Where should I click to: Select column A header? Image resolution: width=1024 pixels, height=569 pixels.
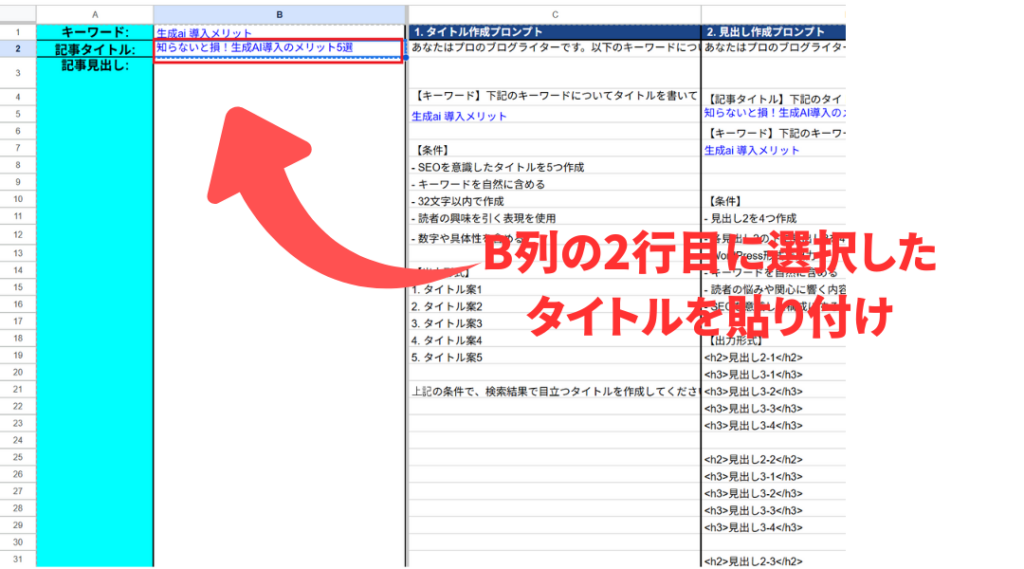click(x=95, y=15)
